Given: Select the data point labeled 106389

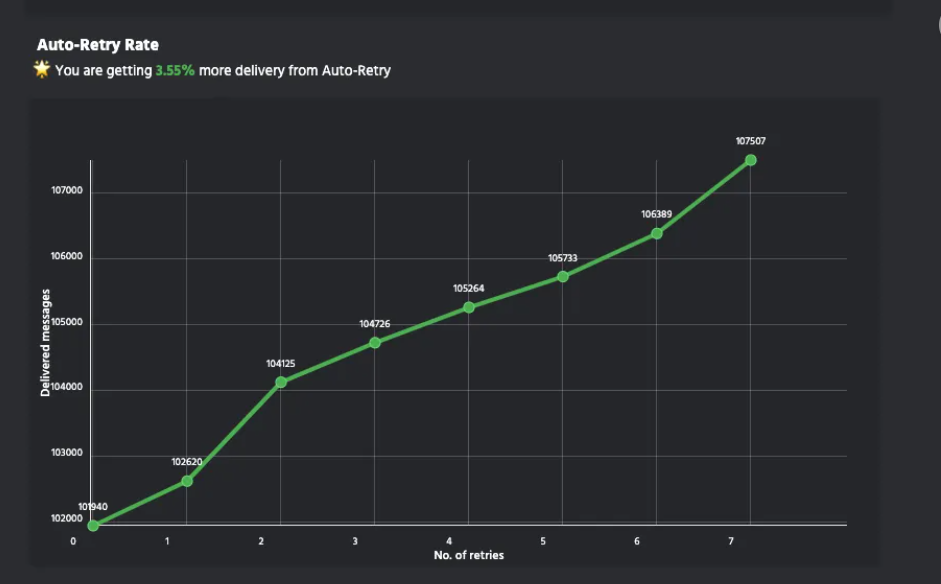Looking at the screenshot, I should coord(657,233).
